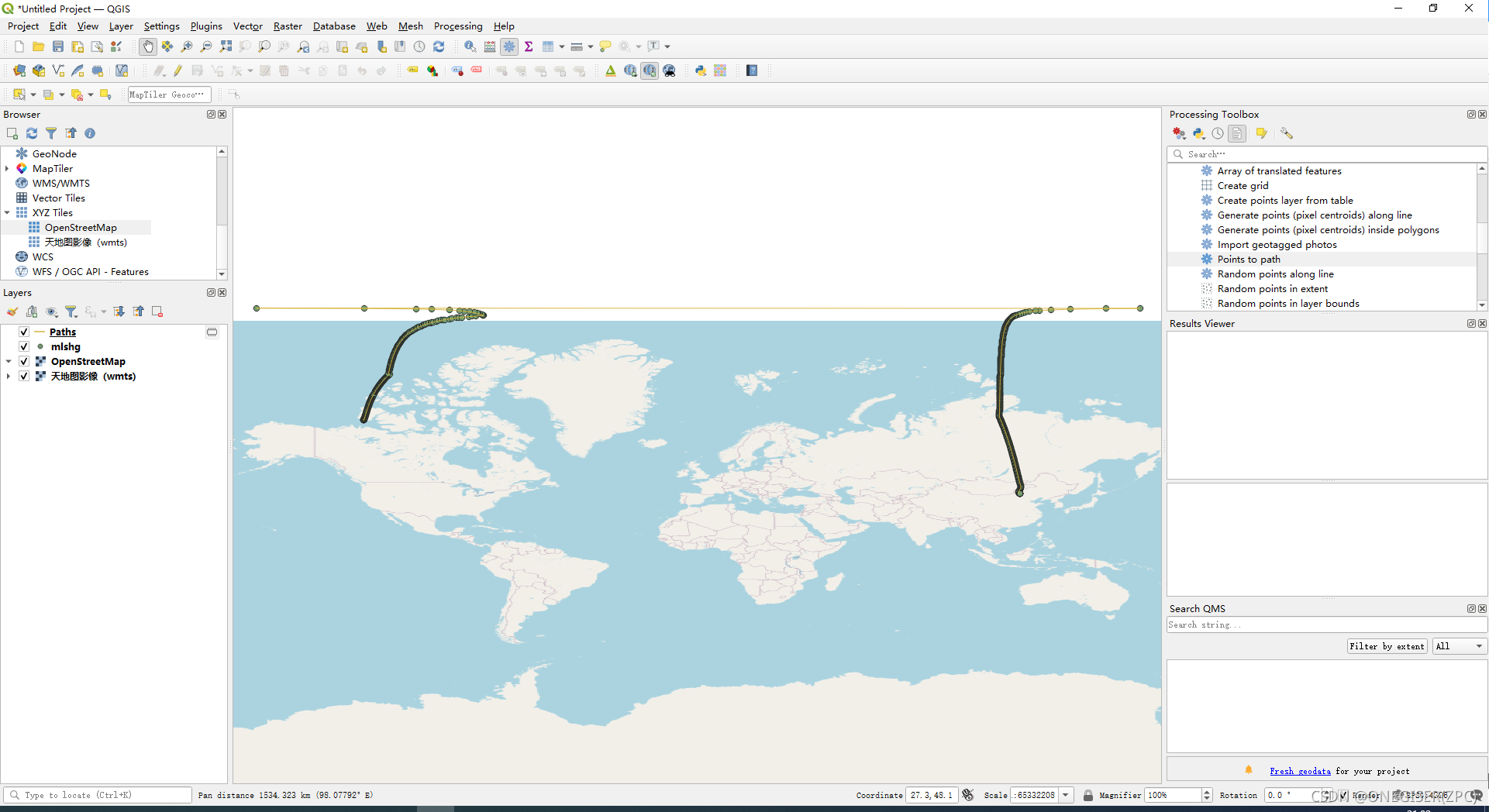Open a project with the folder icon

coord(38,46)
